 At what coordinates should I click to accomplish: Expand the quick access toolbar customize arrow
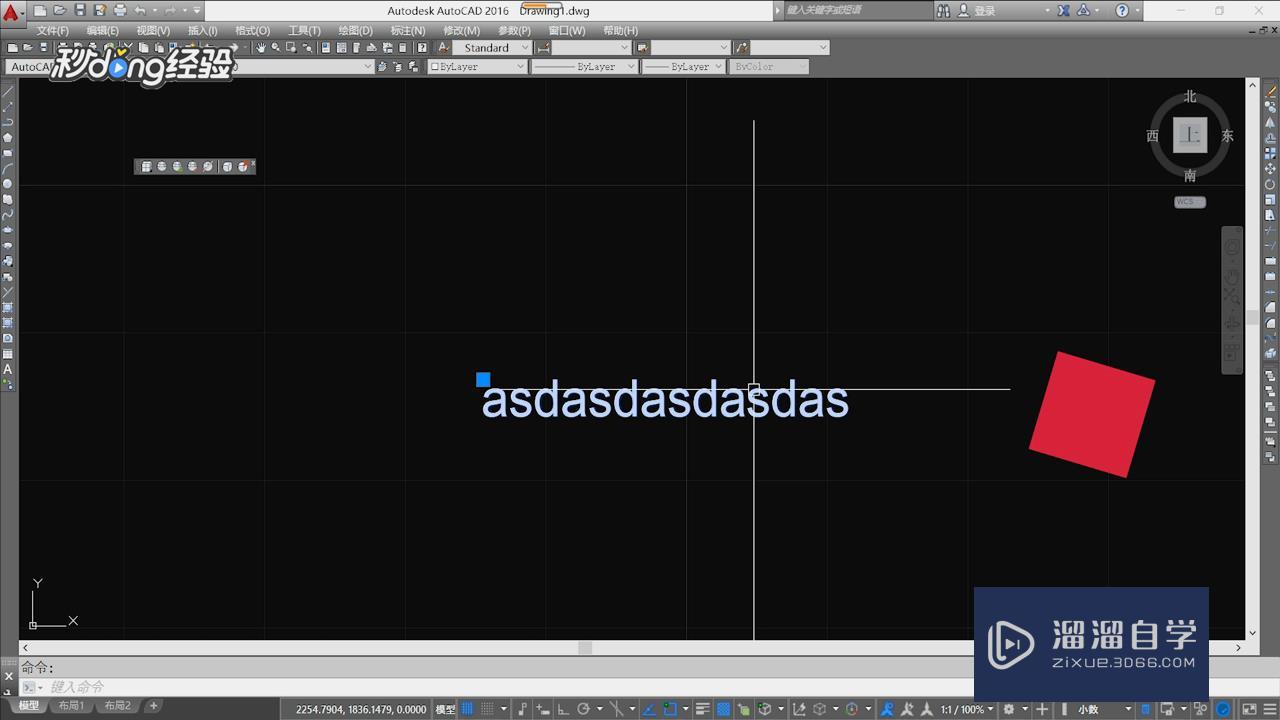[196, 10]
